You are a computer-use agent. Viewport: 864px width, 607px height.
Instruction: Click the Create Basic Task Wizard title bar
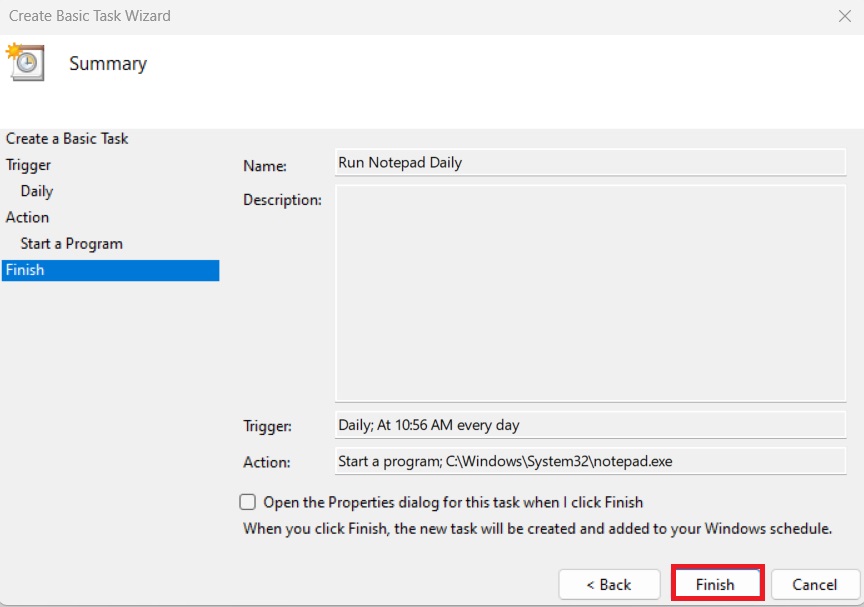pos(400,16)
